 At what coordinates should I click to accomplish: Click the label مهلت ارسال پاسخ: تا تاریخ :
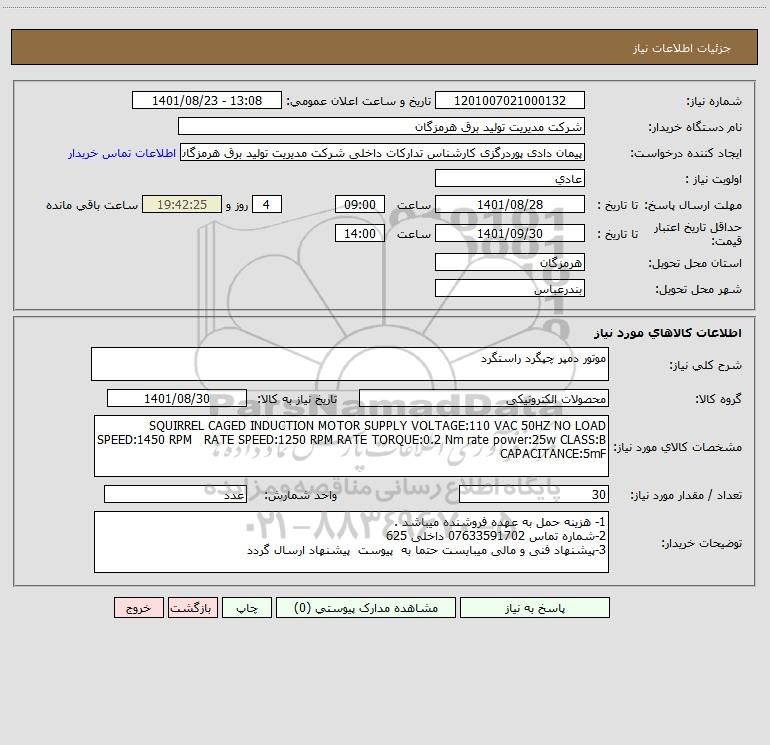(x=669, y=205)
